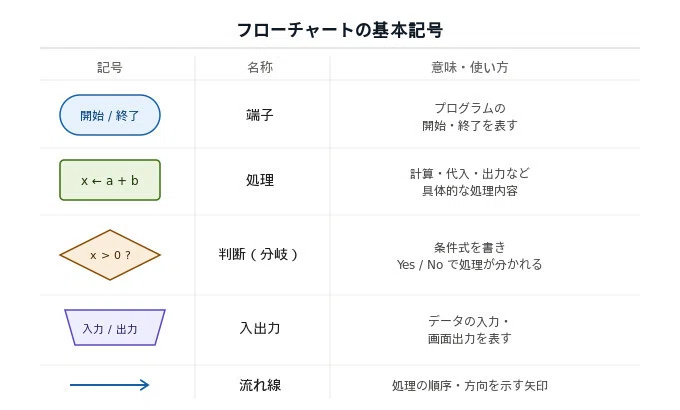Select the 名称 column header
Screen dimensions: 680x410
(260, 67)
